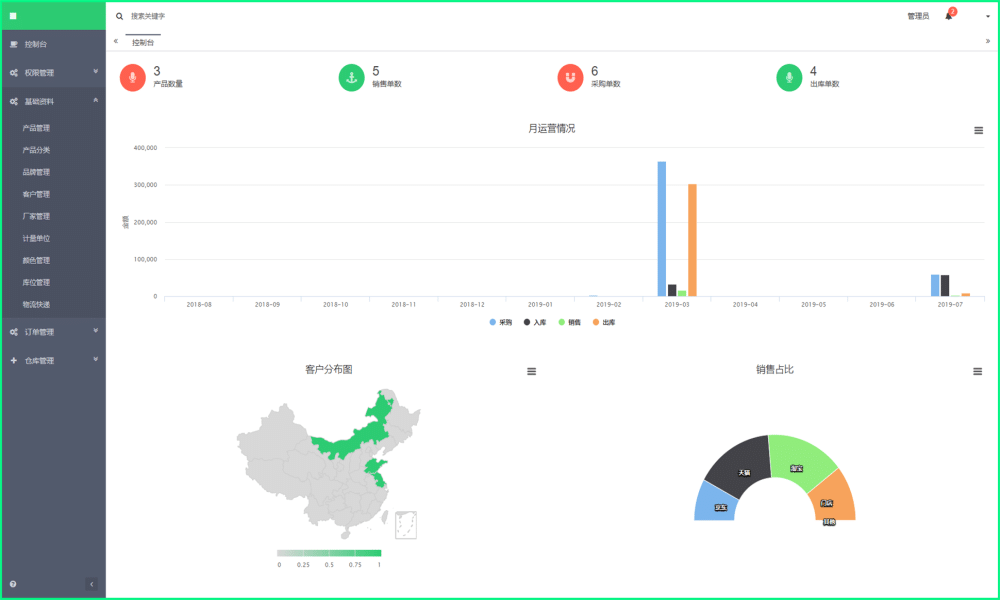The height and width of the screenshot is (600, 1000).
Task: Click the 销售占比 chart title
Action: (775, 370)
